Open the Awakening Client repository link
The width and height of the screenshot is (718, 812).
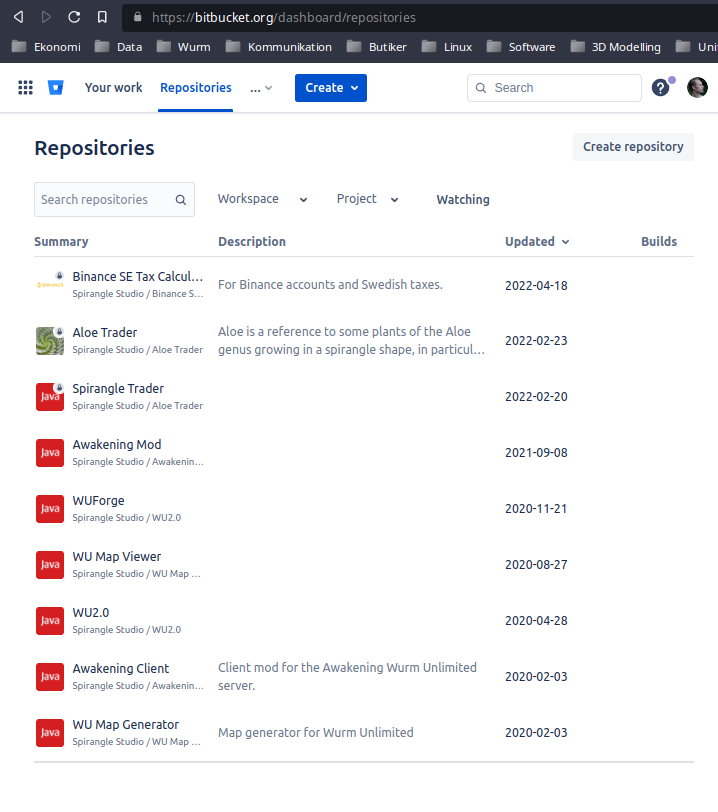121,669
